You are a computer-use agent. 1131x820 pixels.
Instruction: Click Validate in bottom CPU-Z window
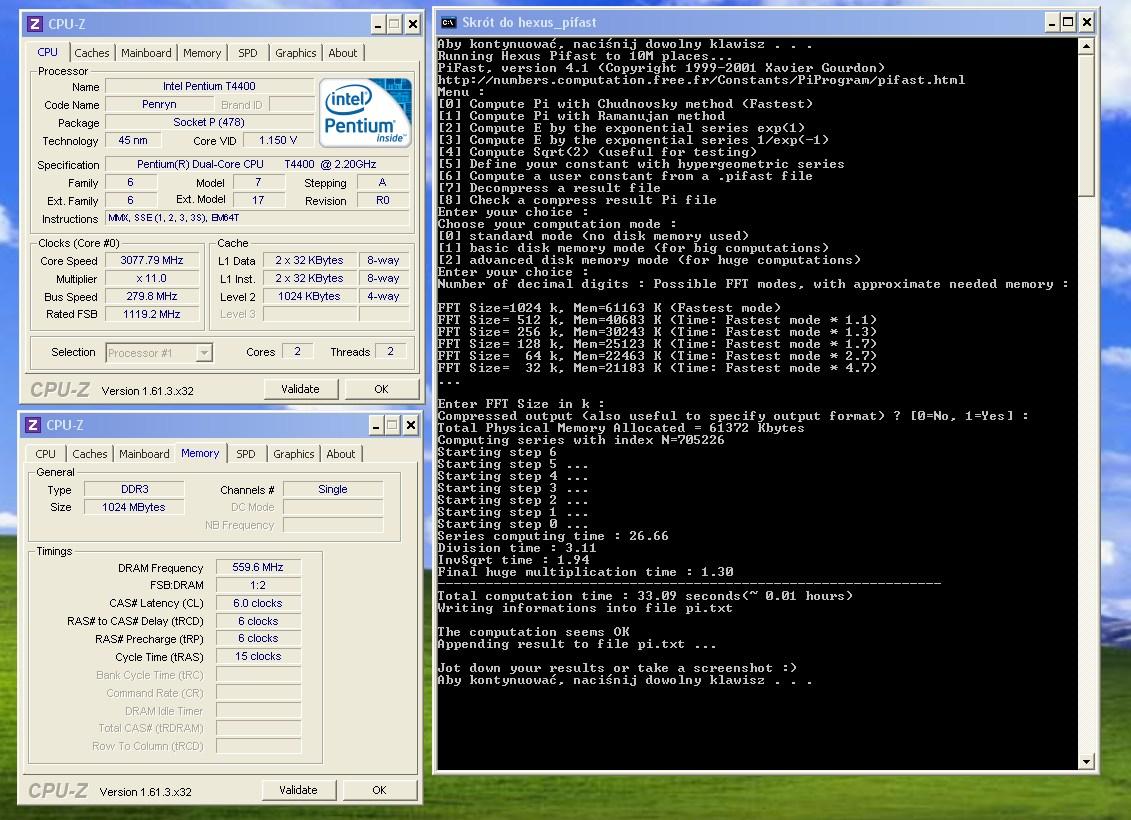[x=298, y=790]
